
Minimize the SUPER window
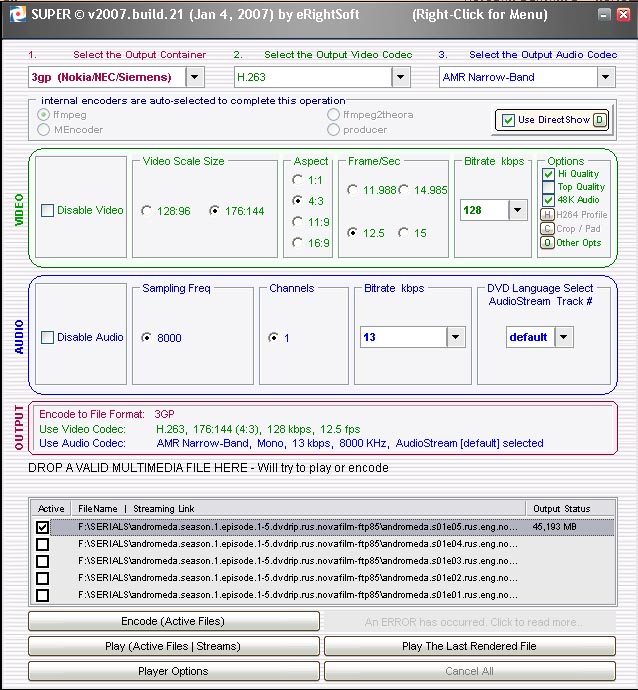coord(605,15)
